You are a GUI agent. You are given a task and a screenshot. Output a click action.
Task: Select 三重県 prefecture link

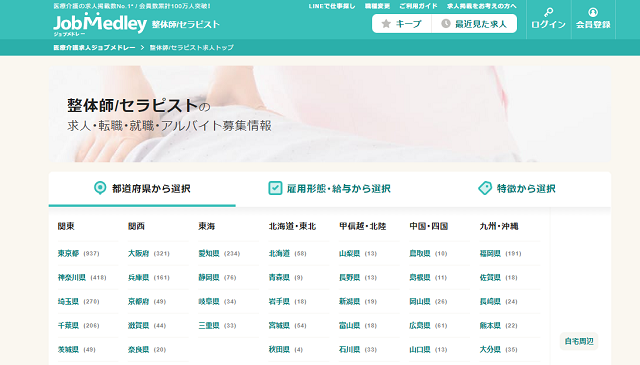[209, 326]
